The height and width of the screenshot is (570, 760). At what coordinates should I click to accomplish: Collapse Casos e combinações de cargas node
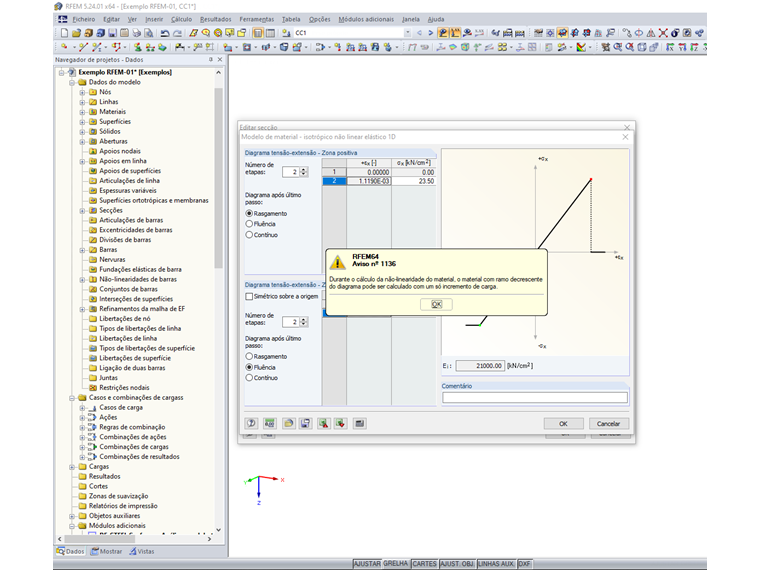(72, 398)
